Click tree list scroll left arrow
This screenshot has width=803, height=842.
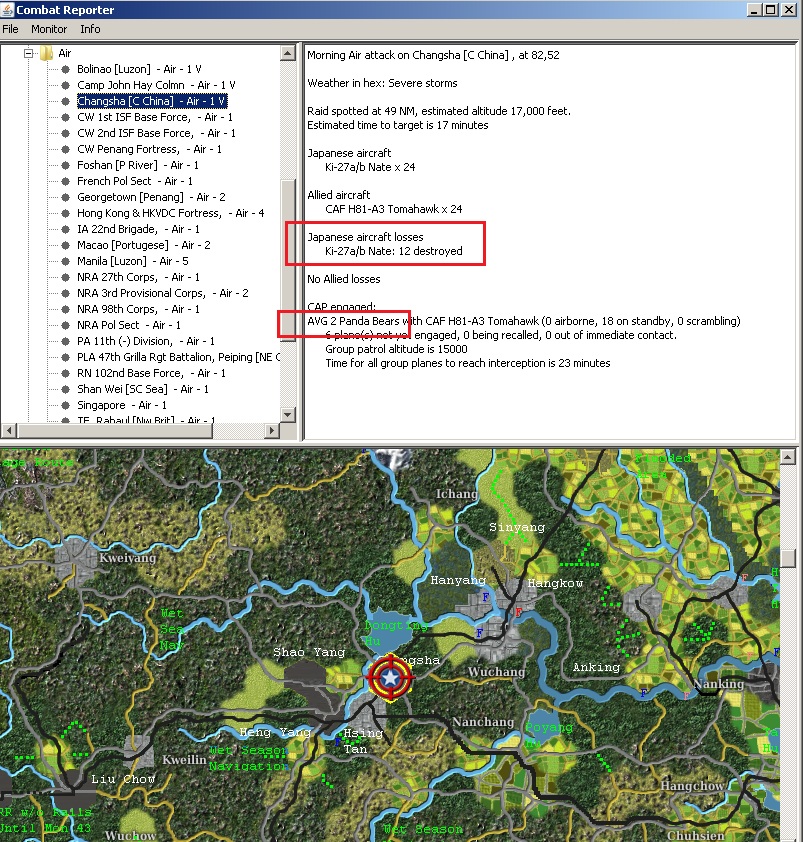tap(9, 430)
